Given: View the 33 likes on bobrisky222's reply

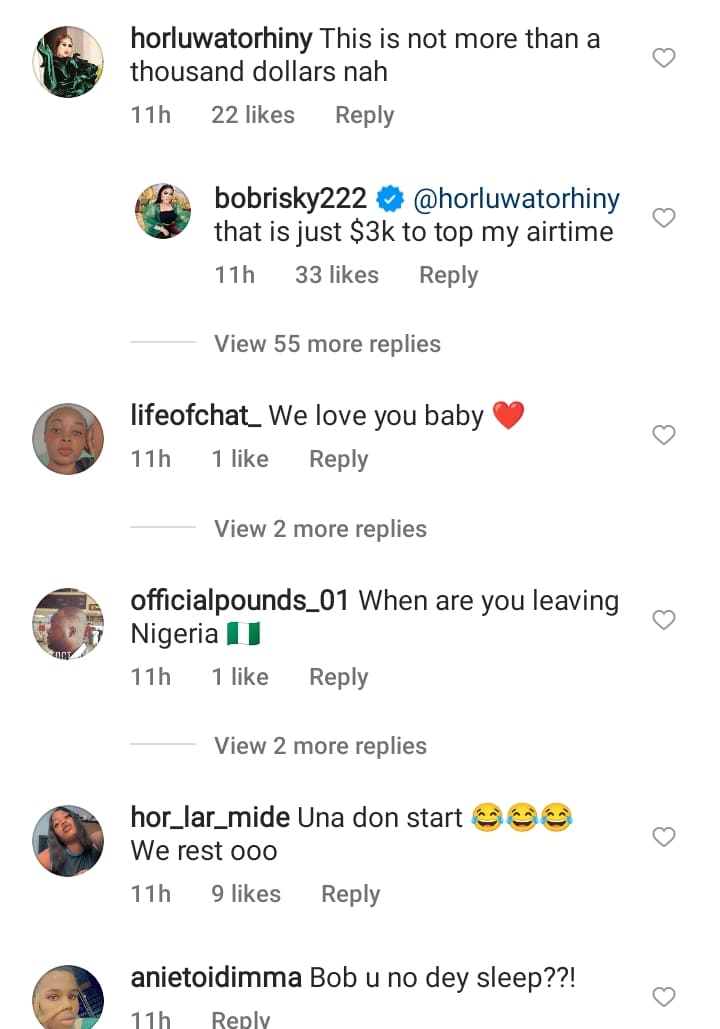Looking at the screenshot, I should (336, 275).
